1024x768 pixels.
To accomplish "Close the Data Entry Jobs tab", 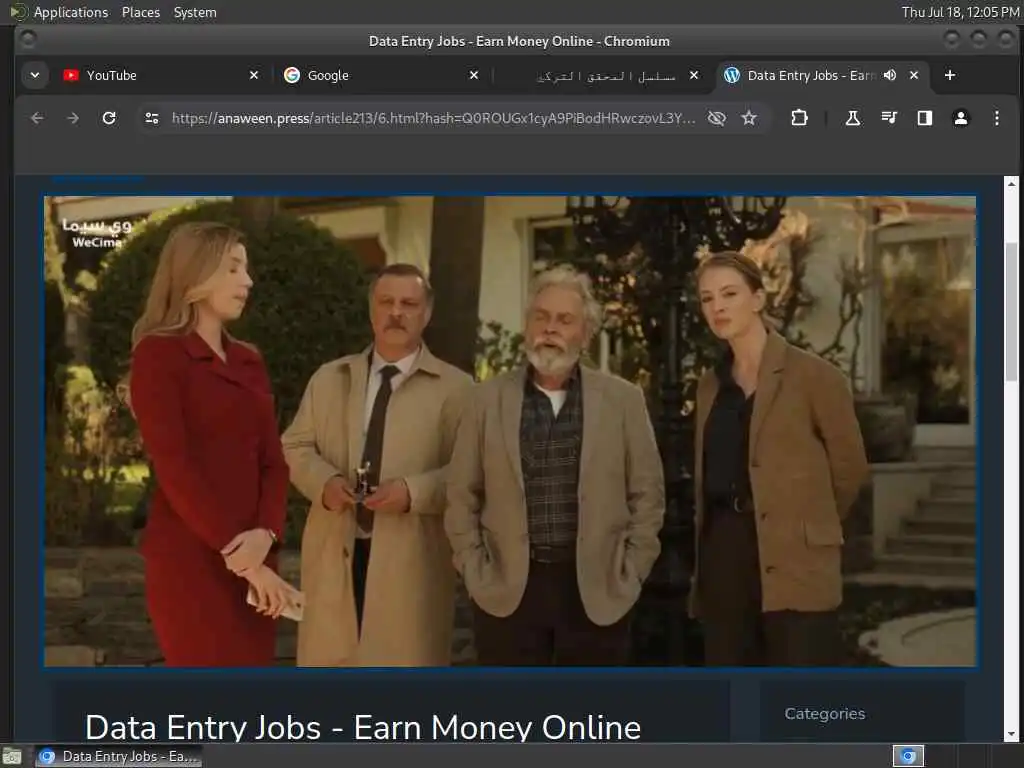I will pyautogui.click(x=914, y=75).
